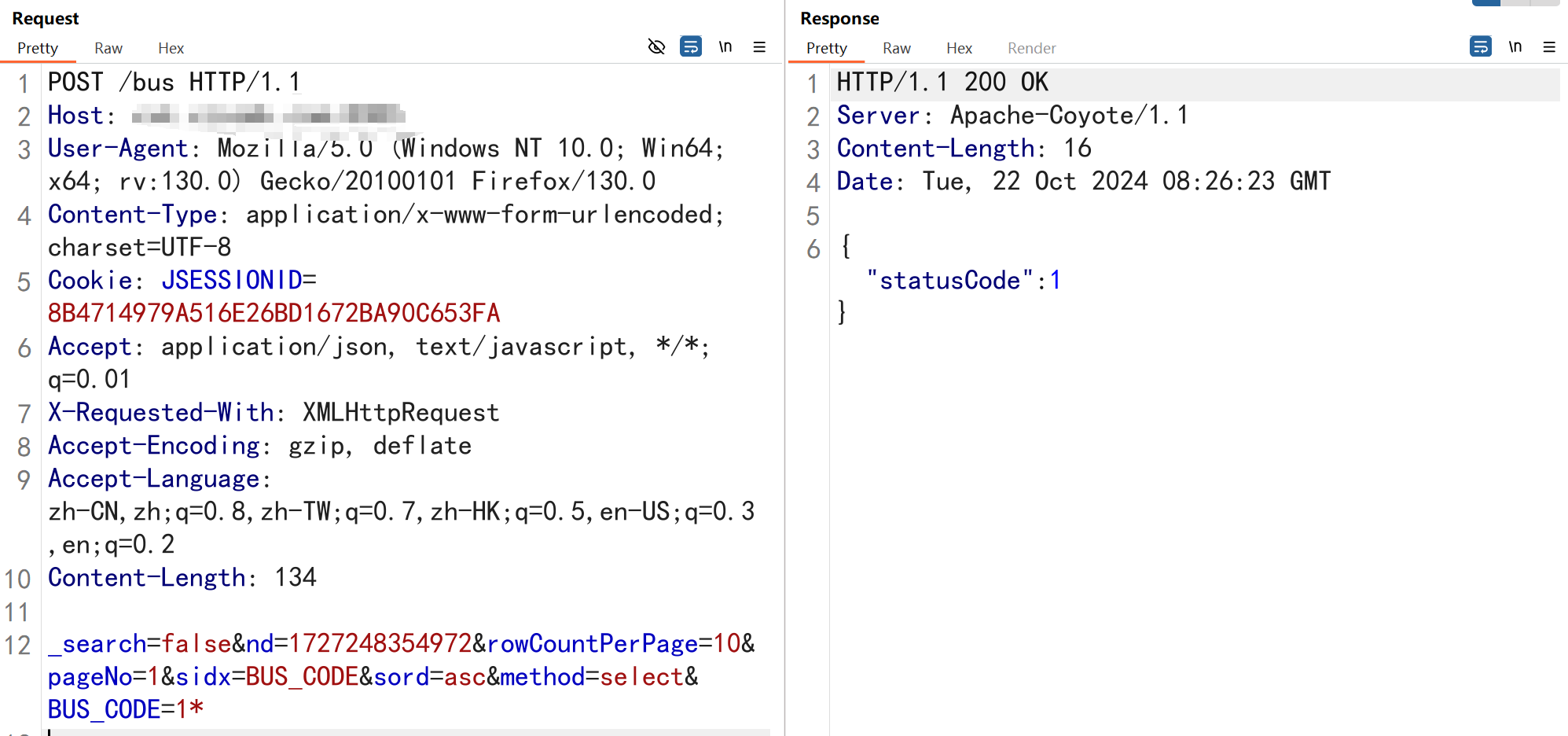Click the 'sord' parameter name in the body
Image resolution: width=1568 pixels, height=736 pixels.
pyautogui.click(x=401, y=677)
